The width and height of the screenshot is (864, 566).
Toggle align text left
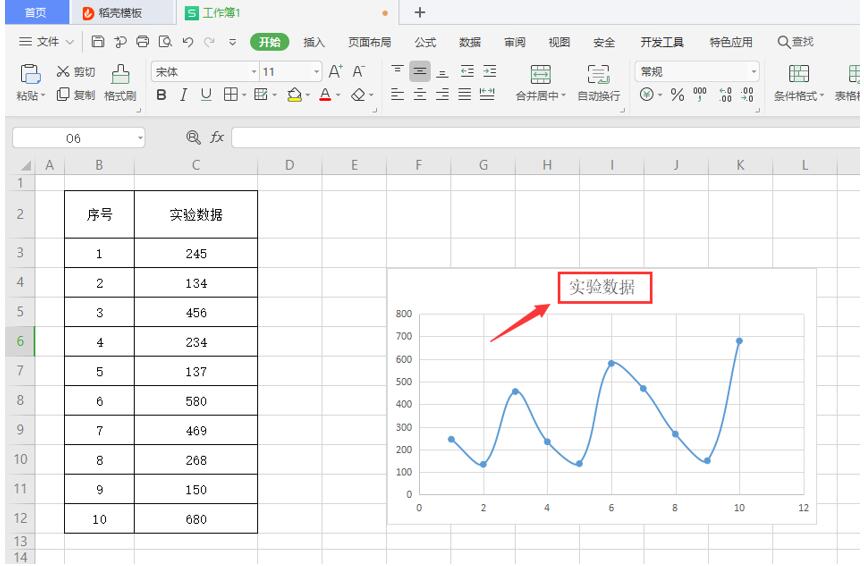coord(397,94)
